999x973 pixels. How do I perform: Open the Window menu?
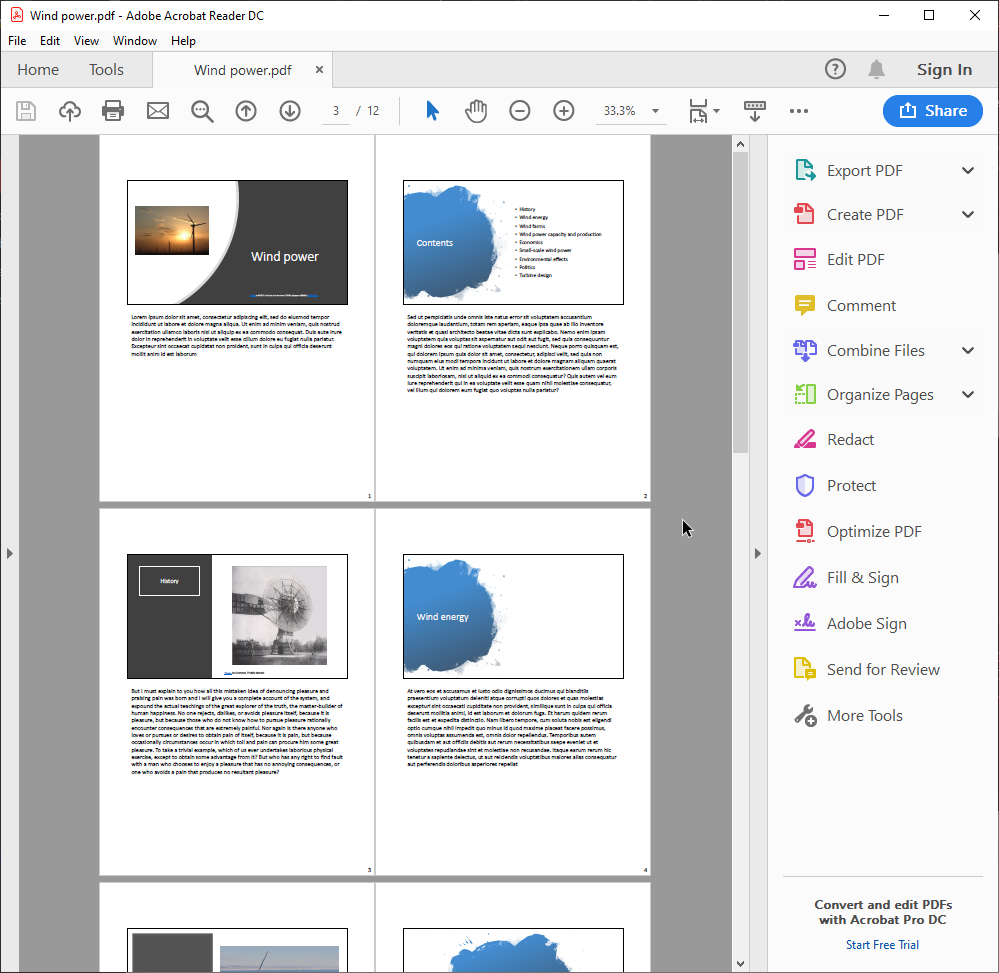[x=135, y=41]
